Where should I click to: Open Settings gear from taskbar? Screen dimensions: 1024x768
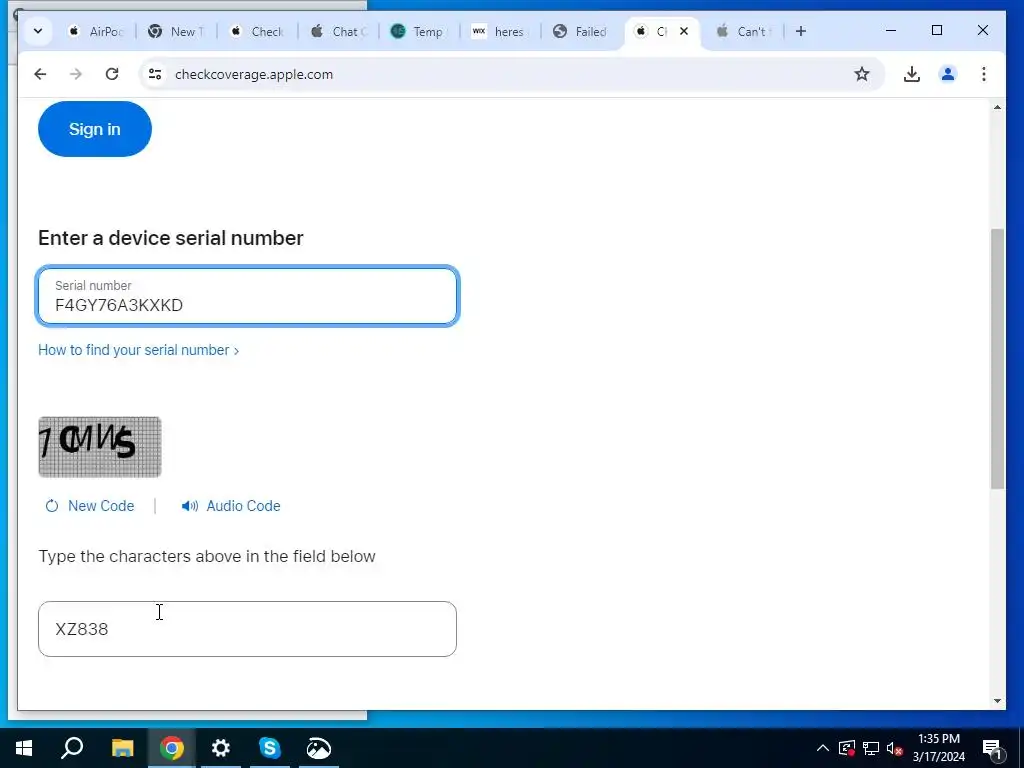[x=221, y=748]
